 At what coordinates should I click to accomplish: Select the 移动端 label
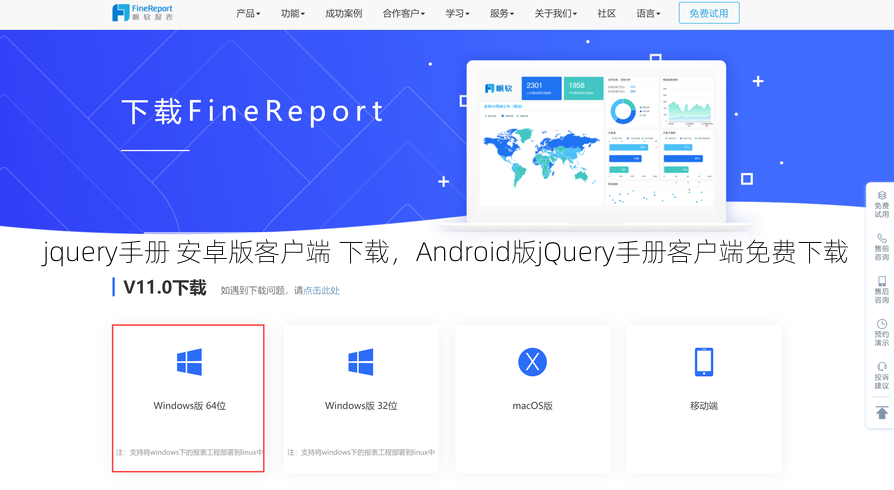[x=704, y=406]
